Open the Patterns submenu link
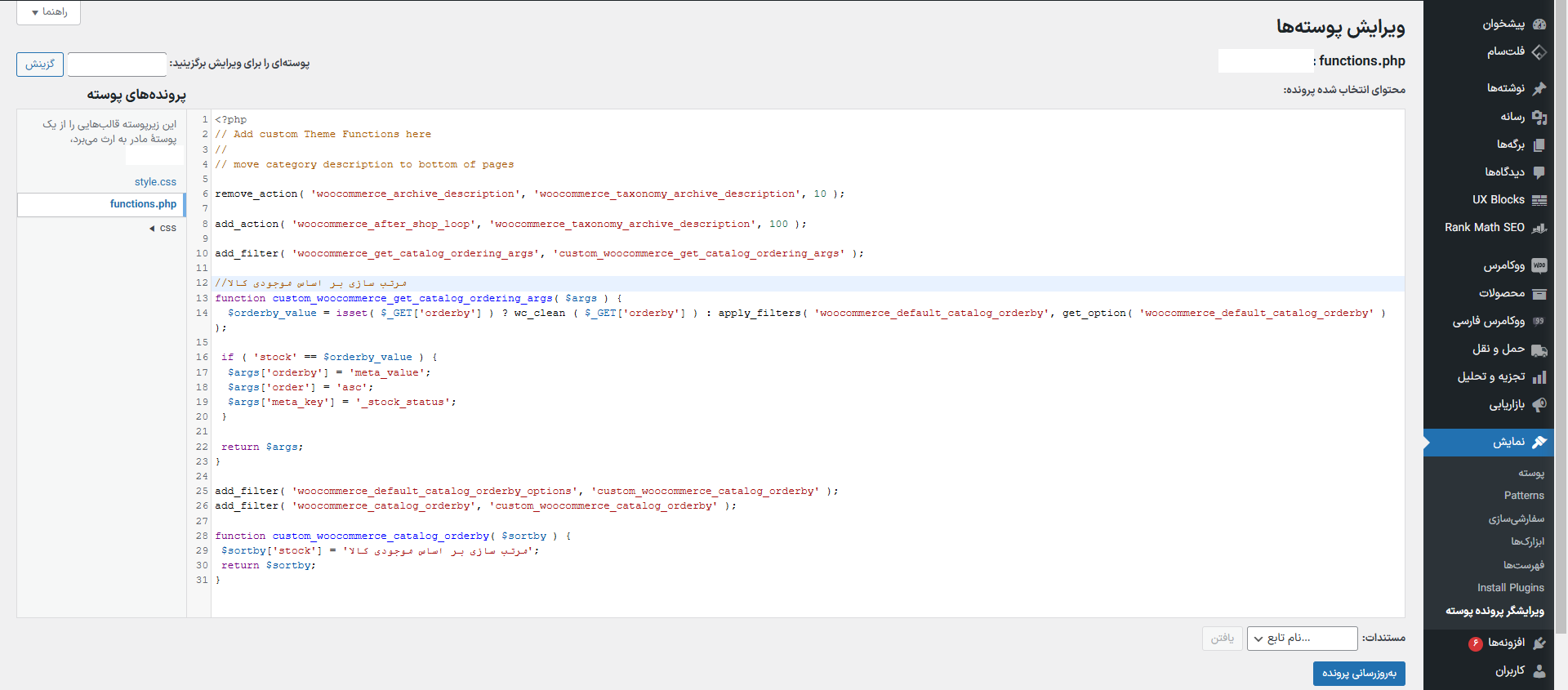Screen dimensions: 1568x690 [1524, 496]
